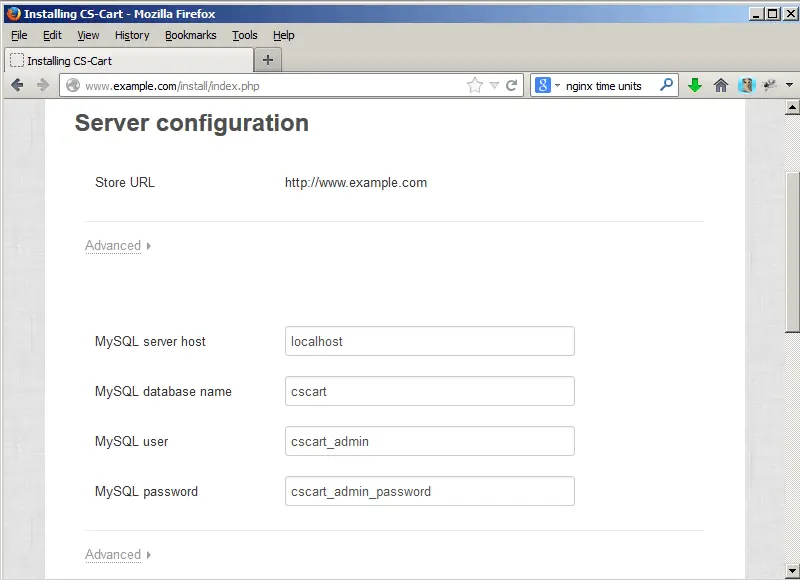Open a new tab with plus button

[x=268, y=60]
